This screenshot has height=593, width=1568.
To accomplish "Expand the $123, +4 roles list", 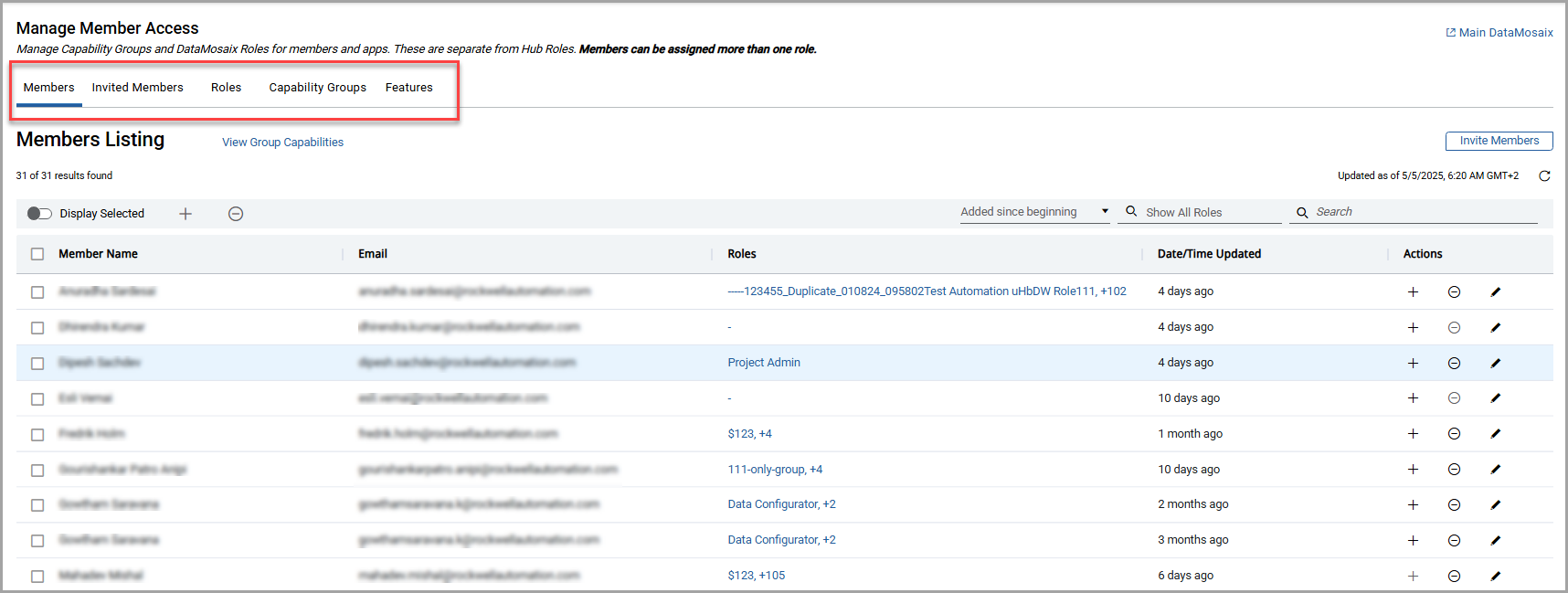I will (x=749, y=434).
